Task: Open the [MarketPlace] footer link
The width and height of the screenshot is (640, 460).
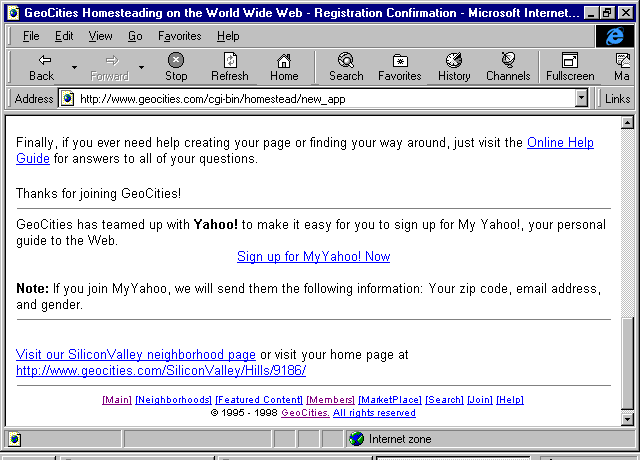Action: click(390, 400)
